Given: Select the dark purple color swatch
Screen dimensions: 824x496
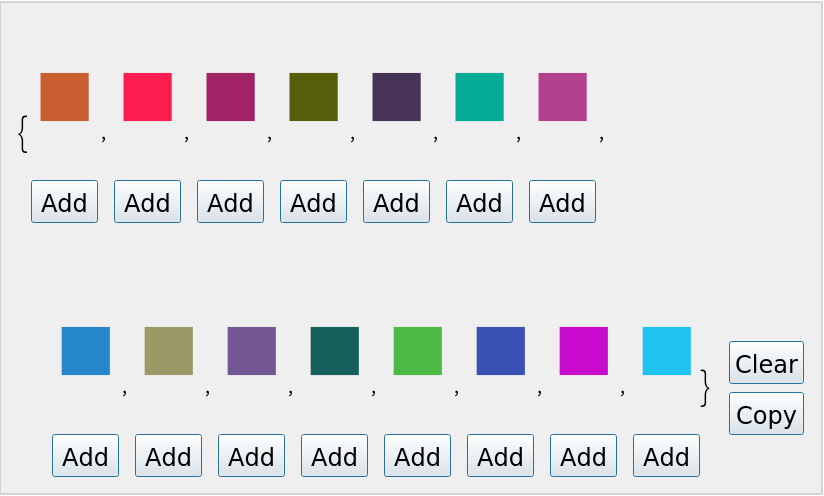Looking at the screenshot, I should (x=396, y=97).
